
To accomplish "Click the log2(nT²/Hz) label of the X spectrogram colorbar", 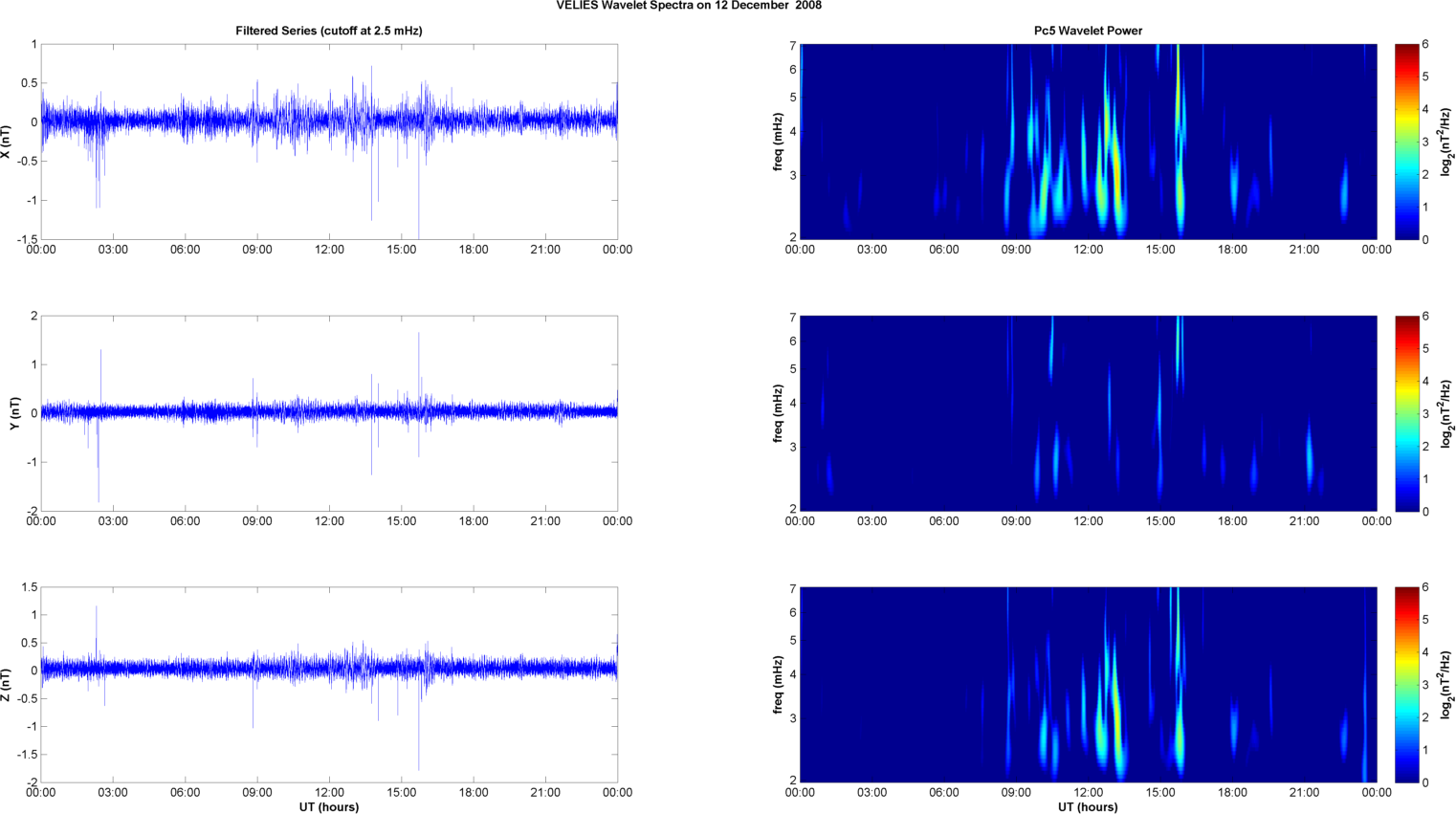I will (1447, 142).
